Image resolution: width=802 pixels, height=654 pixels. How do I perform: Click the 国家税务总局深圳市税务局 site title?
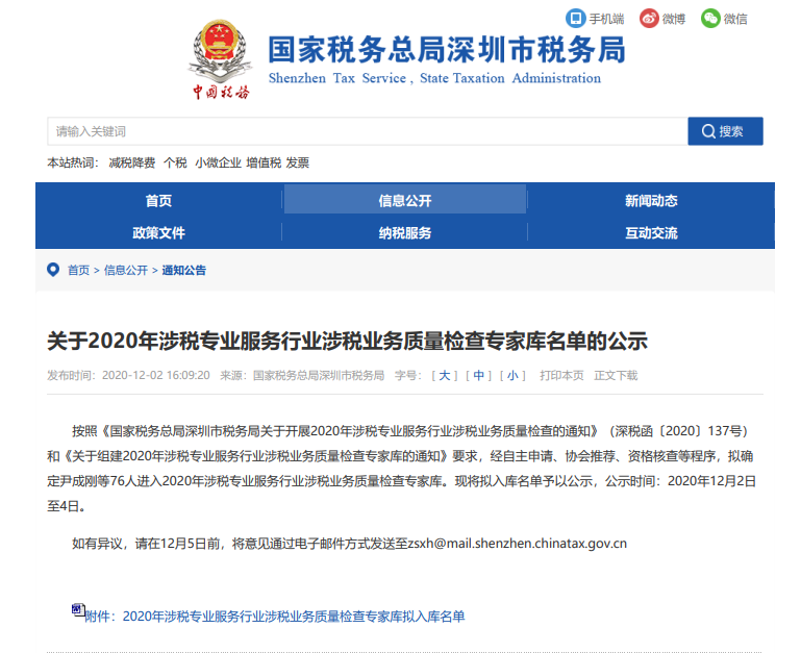tap(447, 50)
